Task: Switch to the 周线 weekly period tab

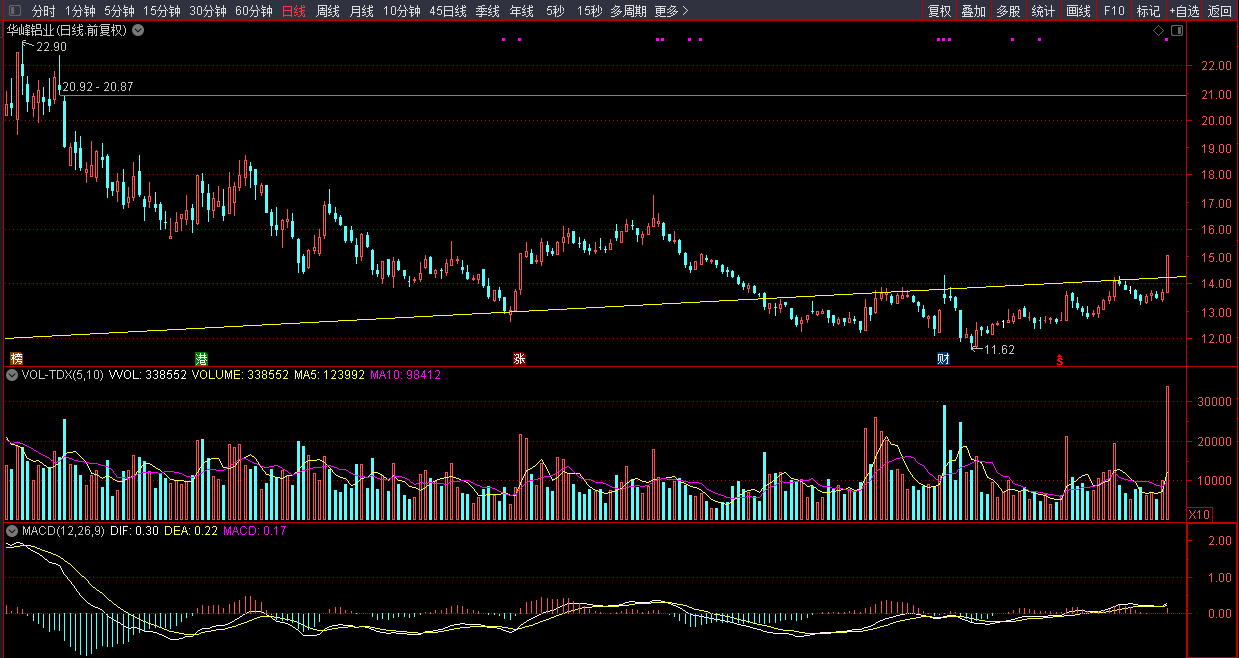Action: point(327,12)
